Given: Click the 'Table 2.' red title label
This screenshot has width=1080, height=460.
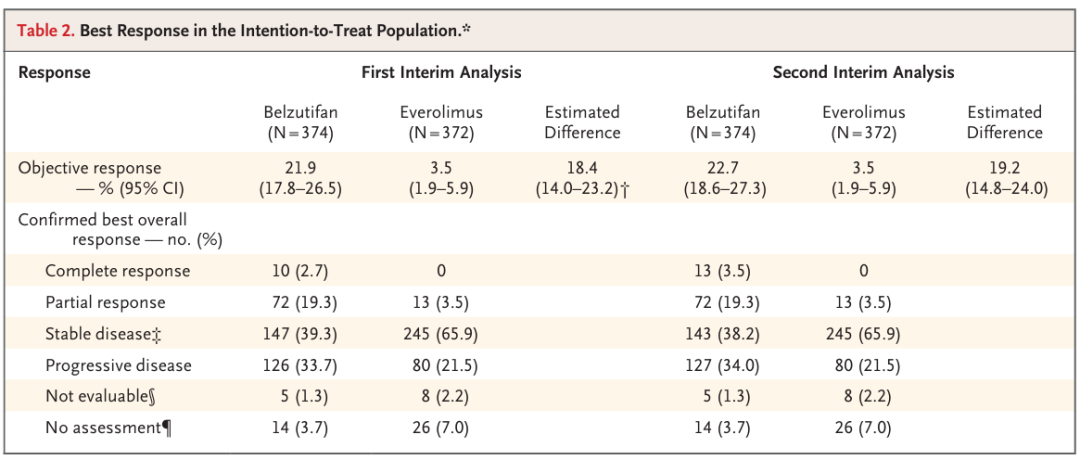Looking at the screenshot, I should click(x=45, y=30).
